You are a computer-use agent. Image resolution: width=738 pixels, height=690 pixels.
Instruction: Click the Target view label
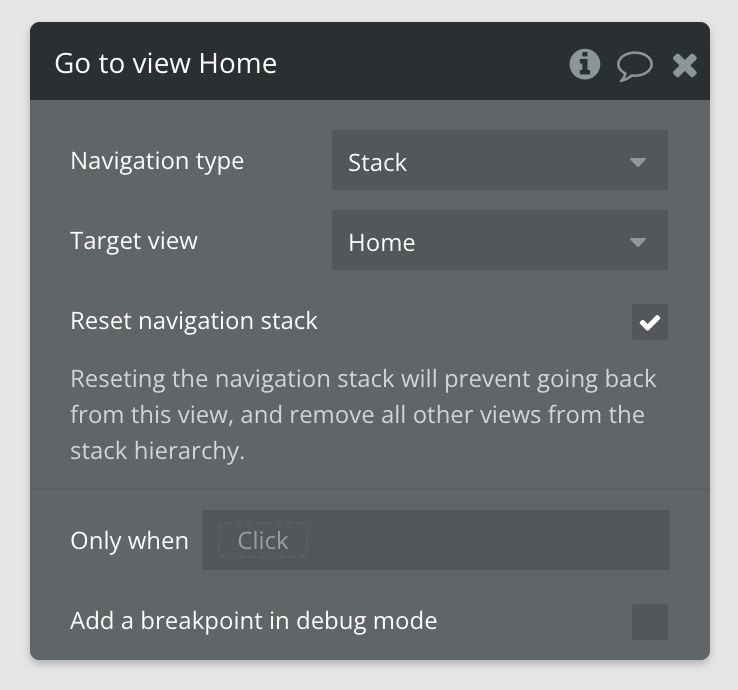click(134, 241)
